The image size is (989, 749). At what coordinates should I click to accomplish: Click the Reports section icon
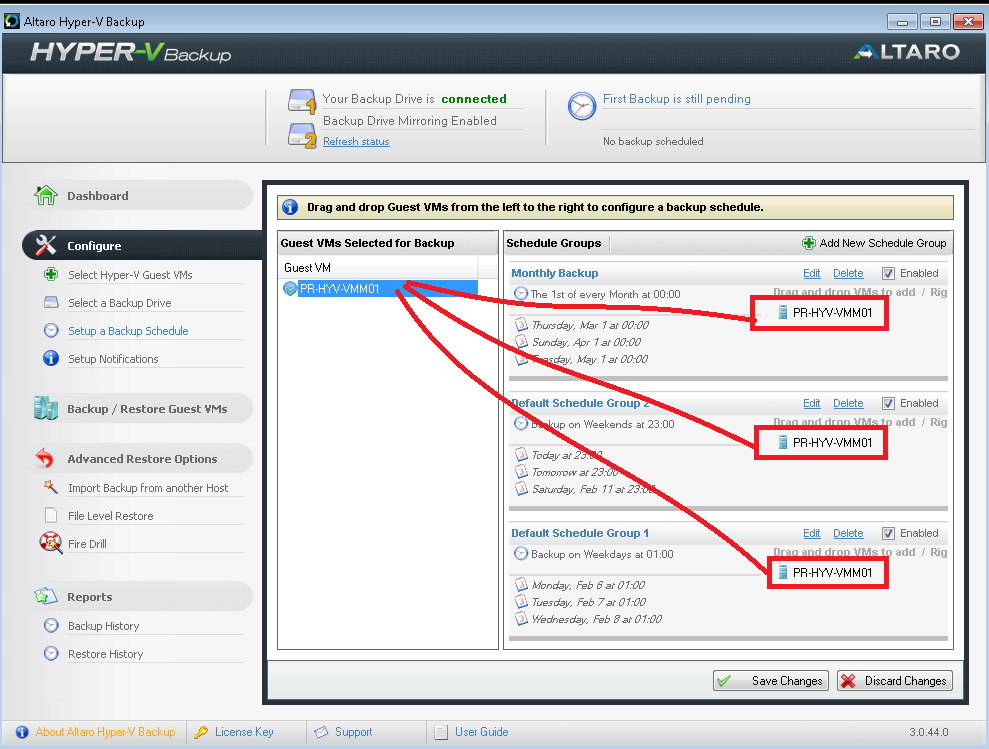click(45, 596)
